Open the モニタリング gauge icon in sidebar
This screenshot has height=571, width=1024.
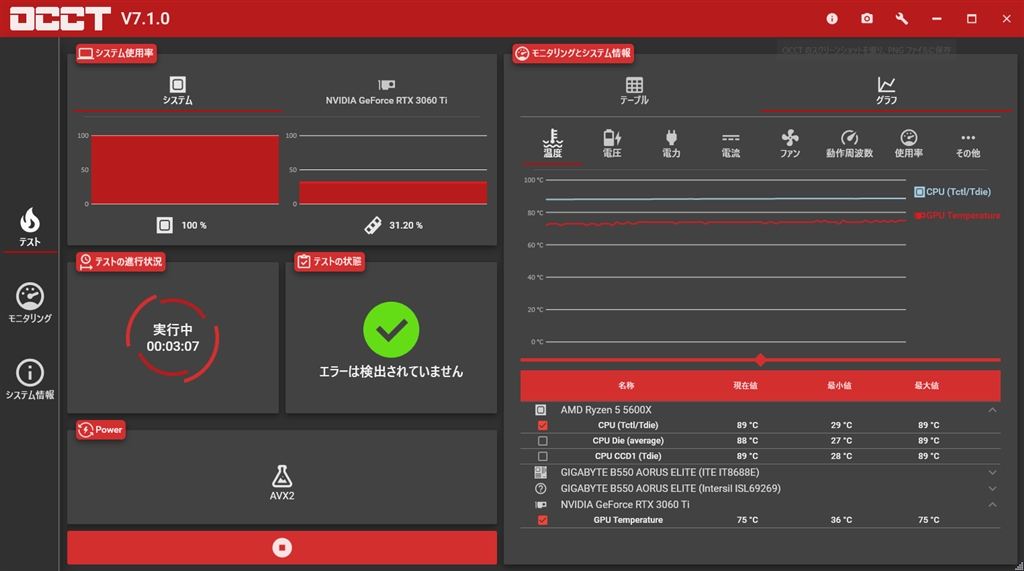(x=29, y=297)
